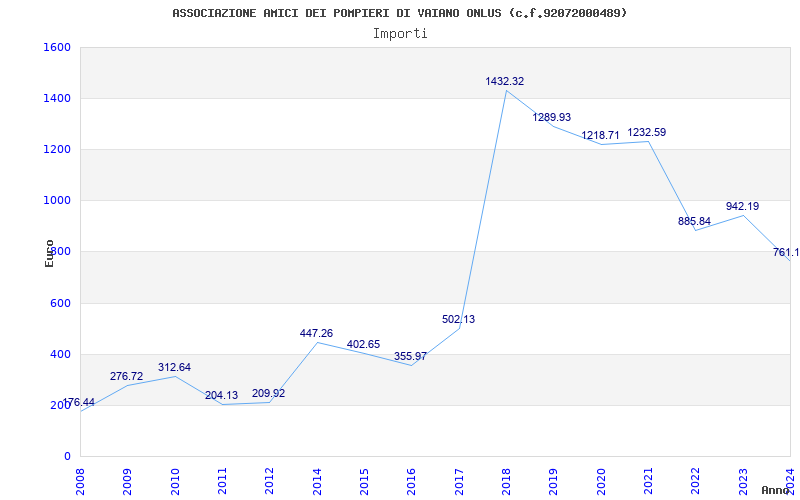The height and width of the screenshot is (500, 800).
Task: Click the Importi subtitle
Action: [400, 34]
